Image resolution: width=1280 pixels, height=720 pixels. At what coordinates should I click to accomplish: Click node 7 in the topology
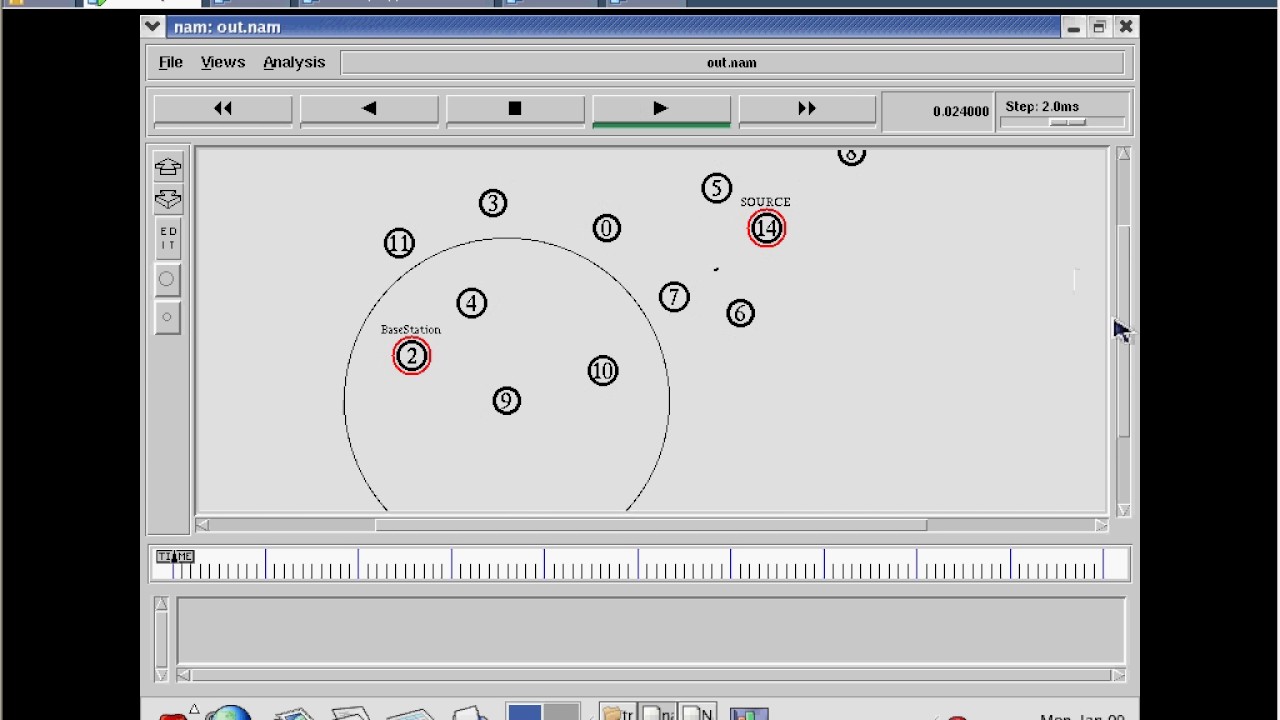674,297
